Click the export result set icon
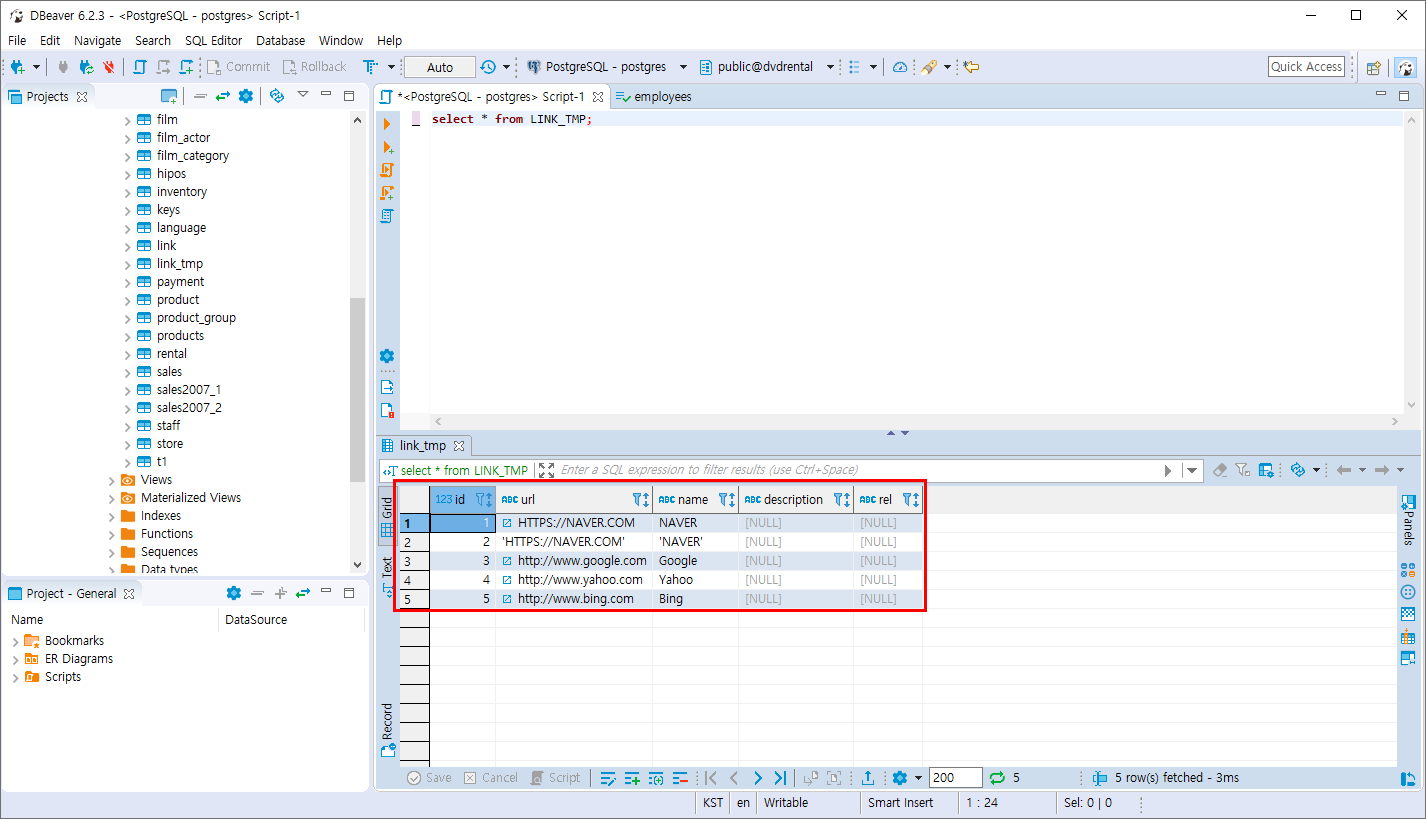The image size is (1426, 819). [x=868, y=778]
